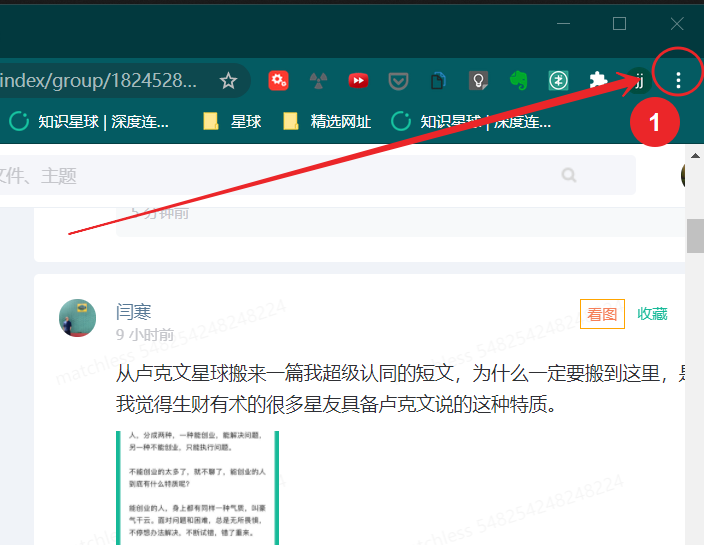The height and width of the screenshot is (545, 704).
Task: Open first 知识星球 bookmark
Action: coord(90,122)
